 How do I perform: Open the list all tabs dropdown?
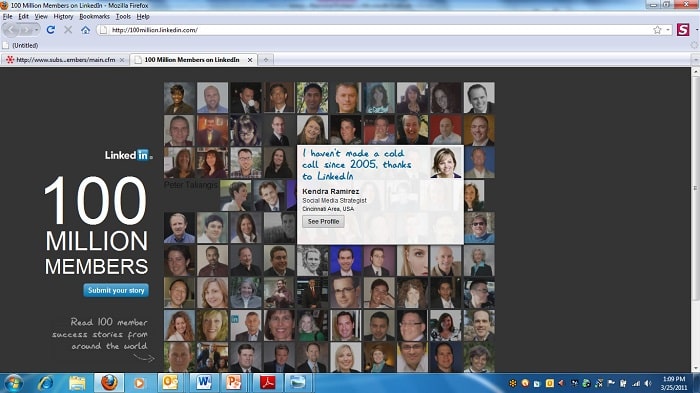[x=696, y=60]
